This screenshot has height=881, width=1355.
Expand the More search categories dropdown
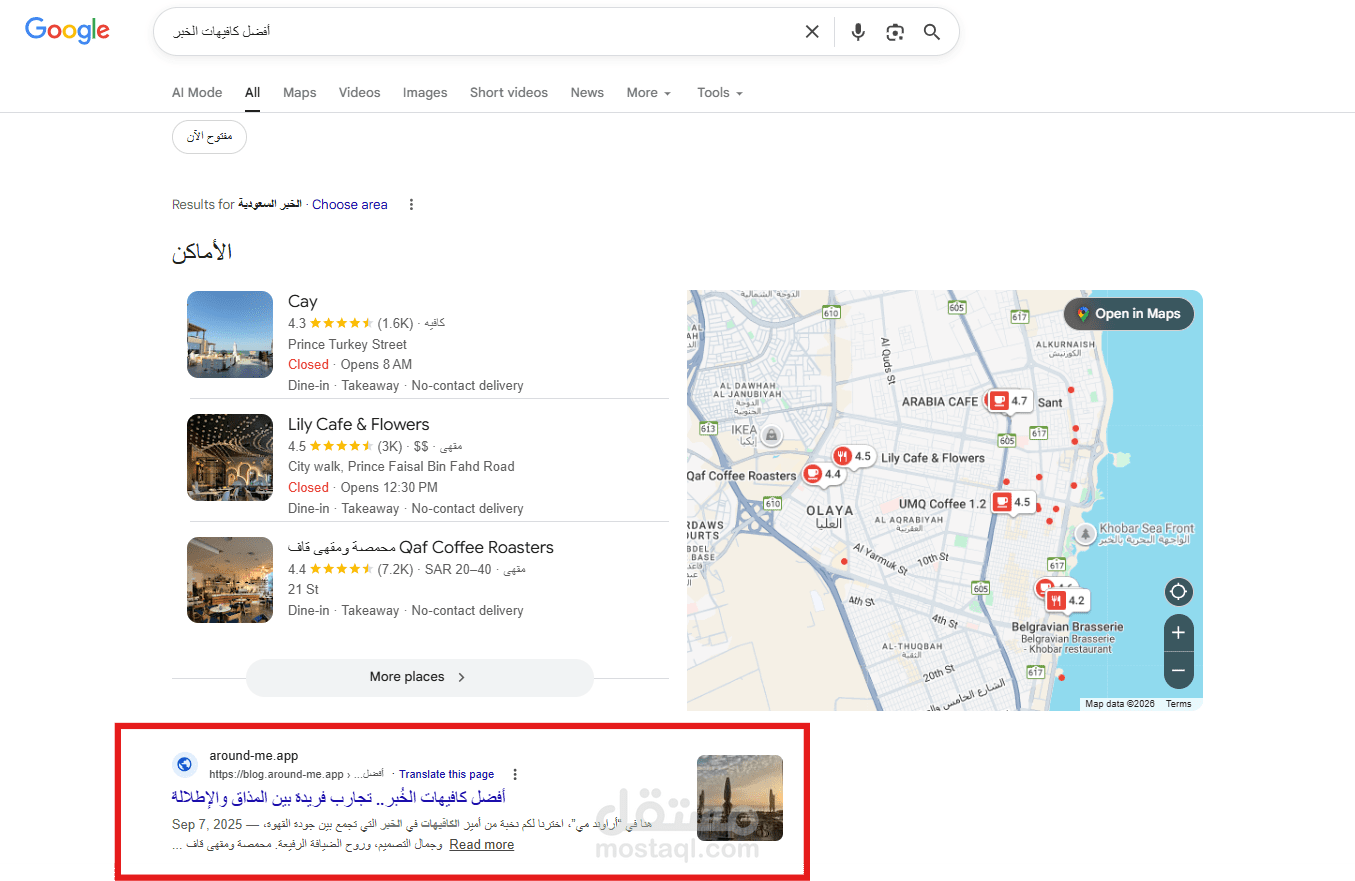649,92
